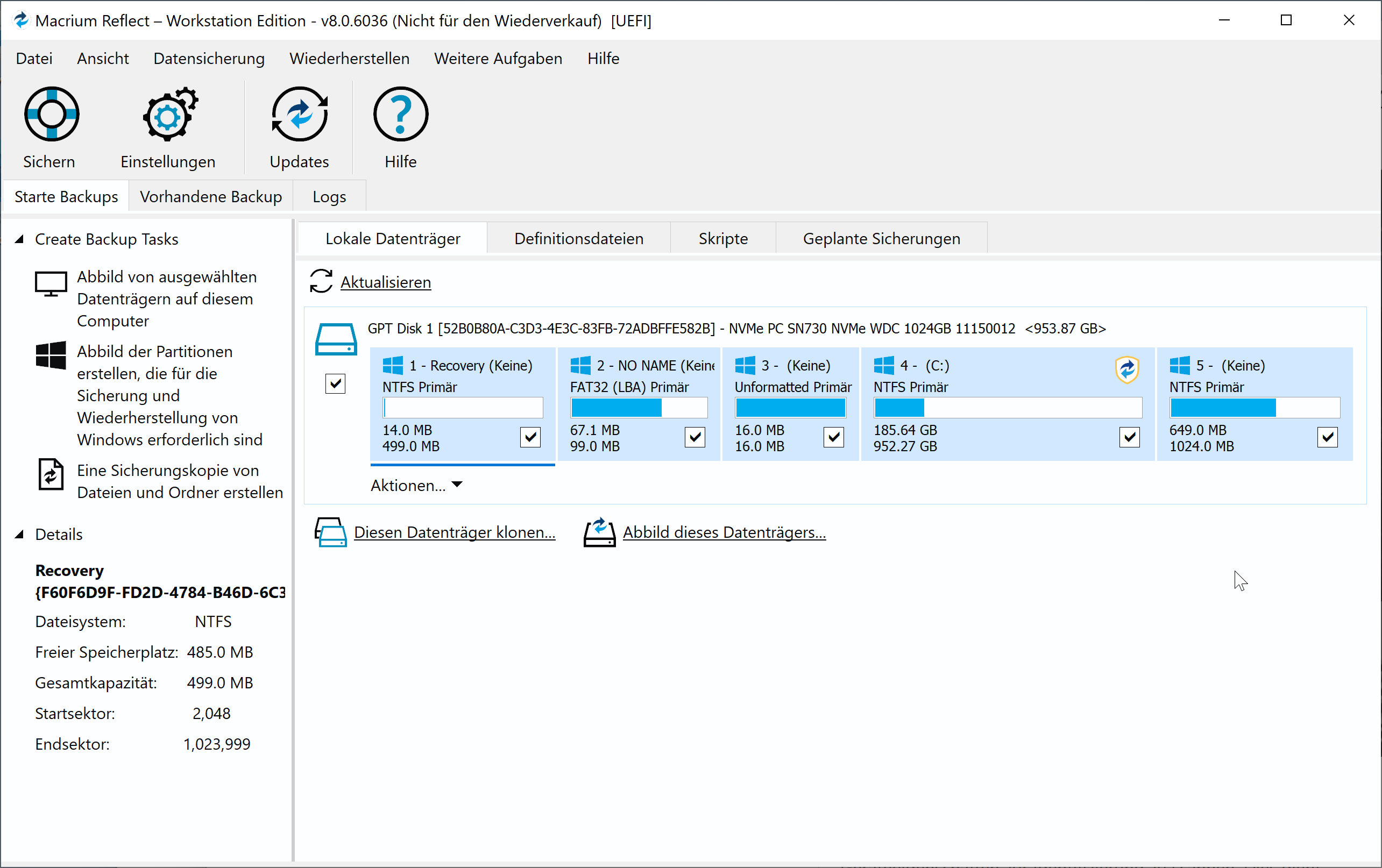The width and height of the screenshot is (1382, 868).
Task: Click the Aktualisieren refresh icon
Action: point(321,282)
